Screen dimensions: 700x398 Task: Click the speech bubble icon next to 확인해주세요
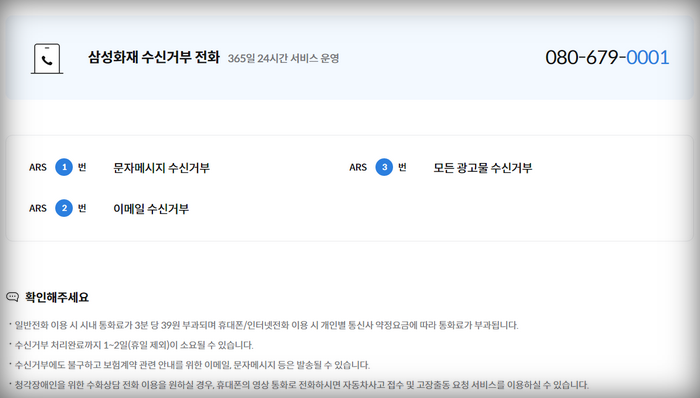(12, 297)
